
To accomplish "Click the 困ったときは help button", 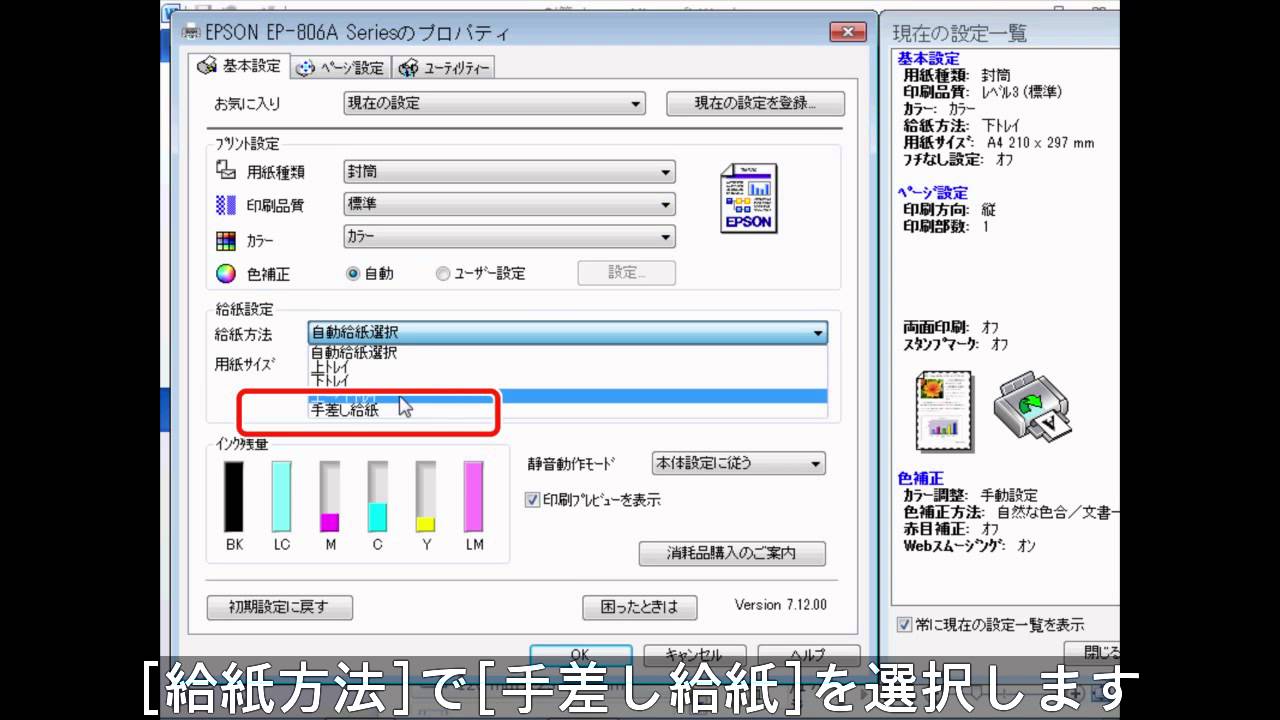I will pos(640,607).
